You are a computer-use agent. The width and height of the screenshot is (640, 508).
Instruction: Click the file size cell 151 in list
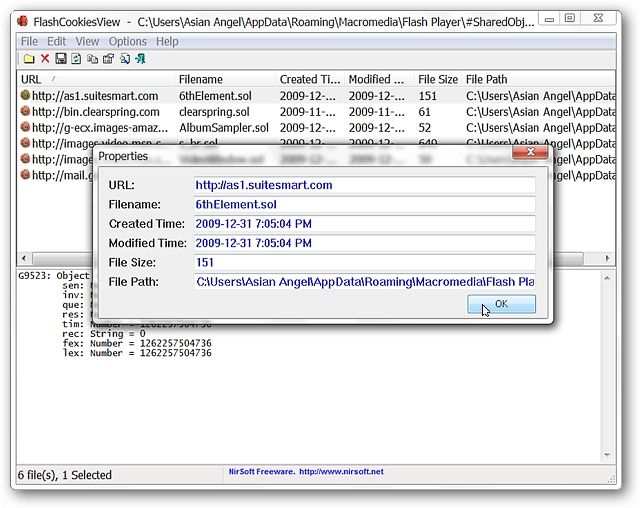(x=427, y=96)
